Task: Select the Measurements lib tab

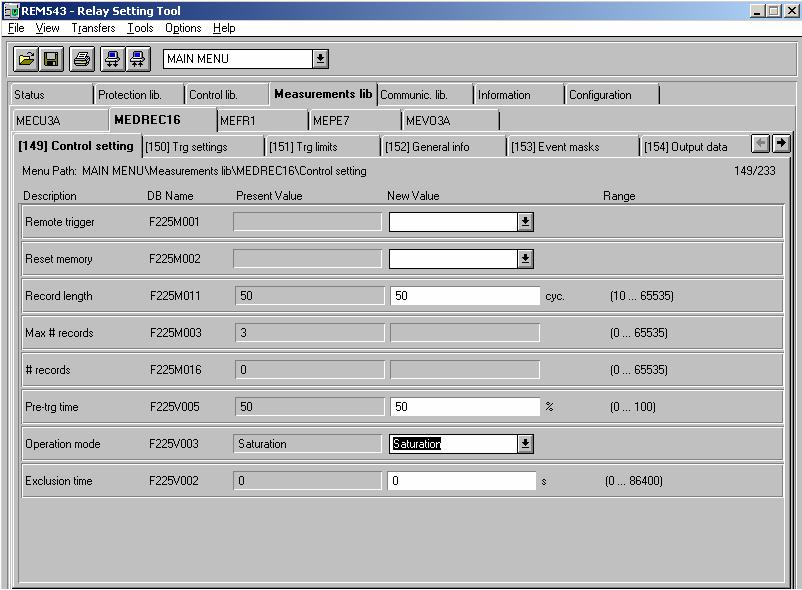Action: (x=323, y=94)
